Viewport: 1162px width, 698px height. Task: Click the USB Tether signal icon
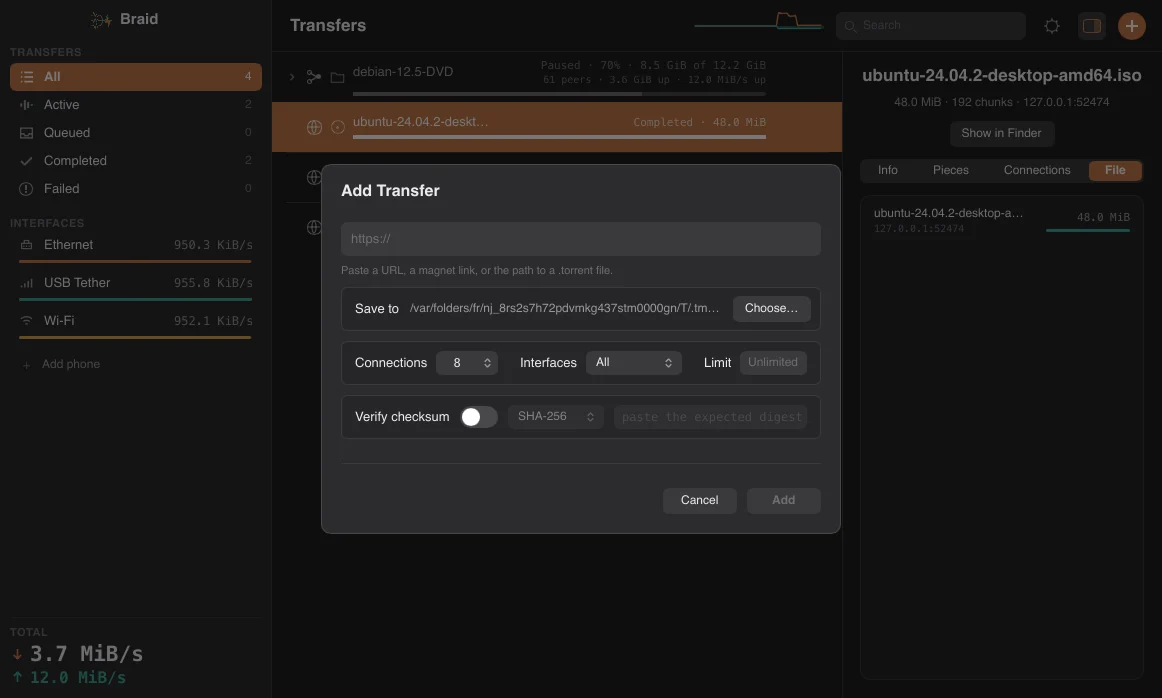click(x=27, y=283)
